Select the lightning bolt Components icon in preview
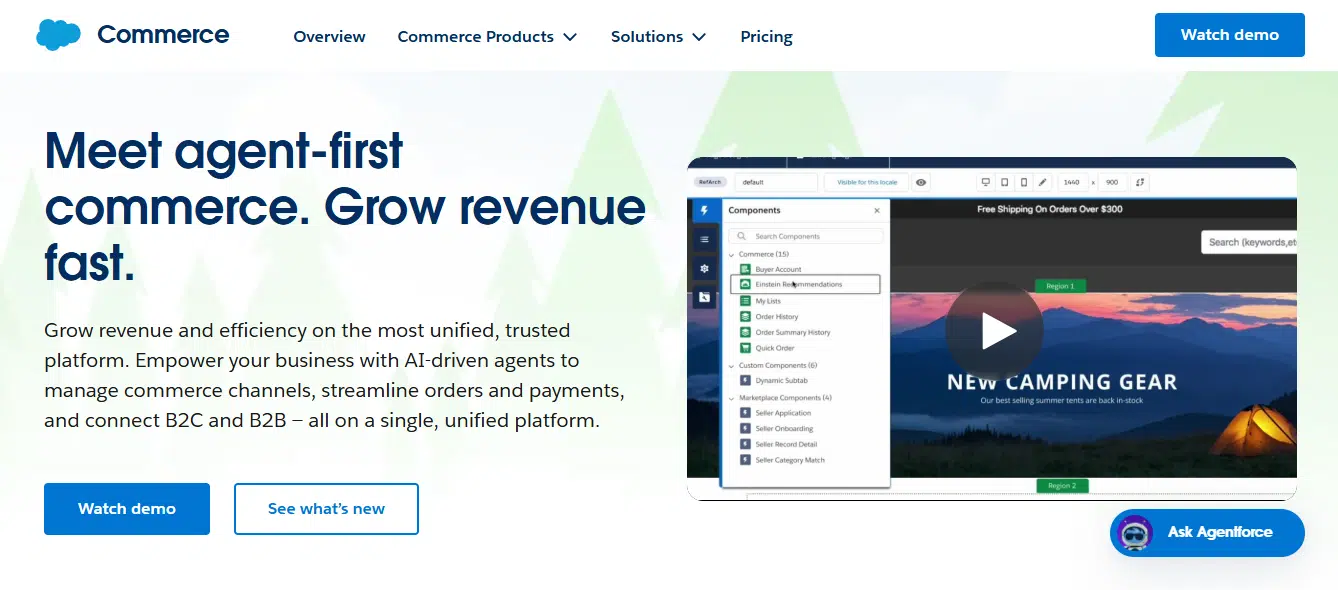The height and width of the screenshot is (590, 1338). coord(704,211)
